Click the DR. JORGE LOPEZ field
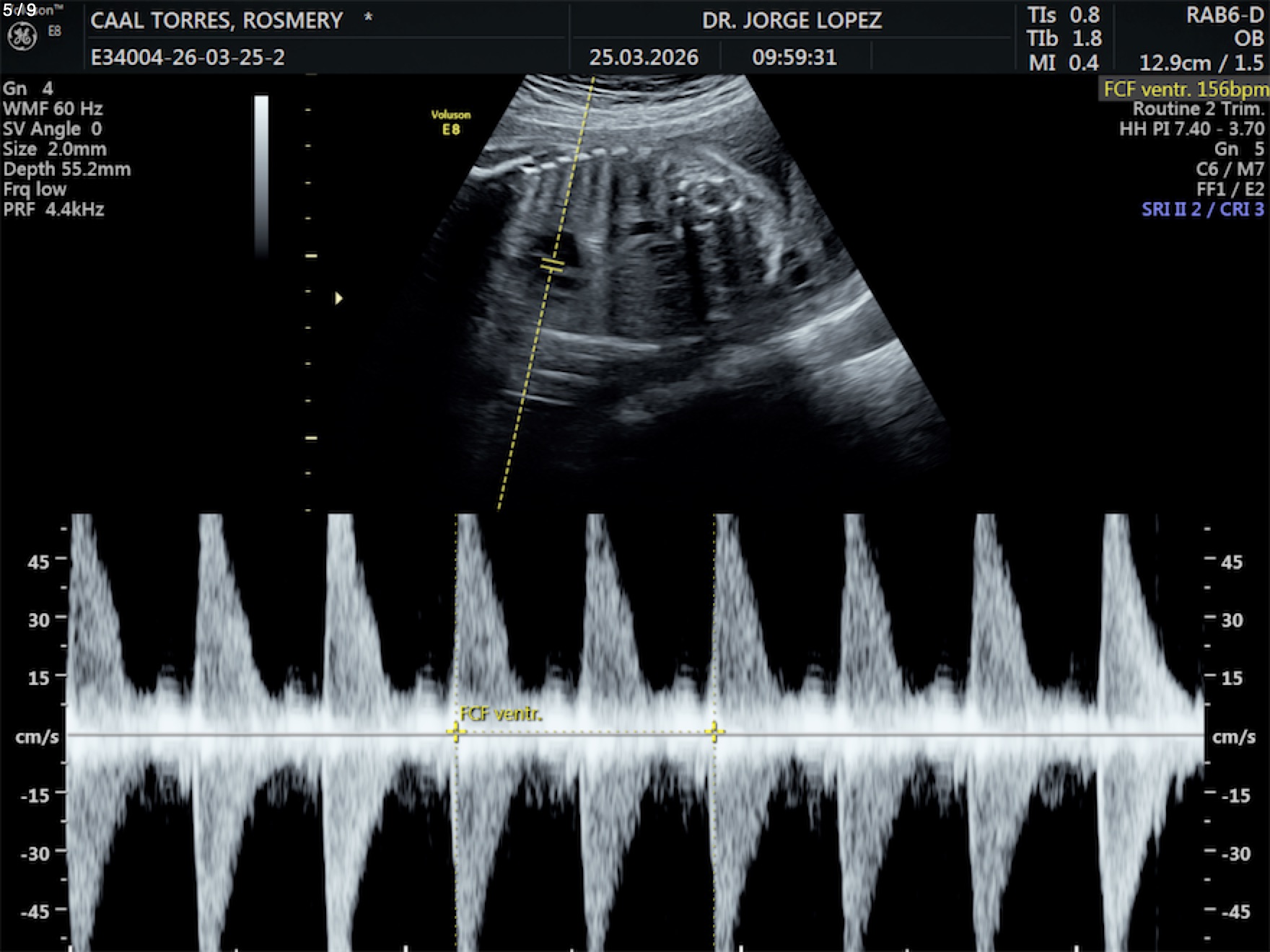Screen dimensions: 1270x952 tap(792, 20)
